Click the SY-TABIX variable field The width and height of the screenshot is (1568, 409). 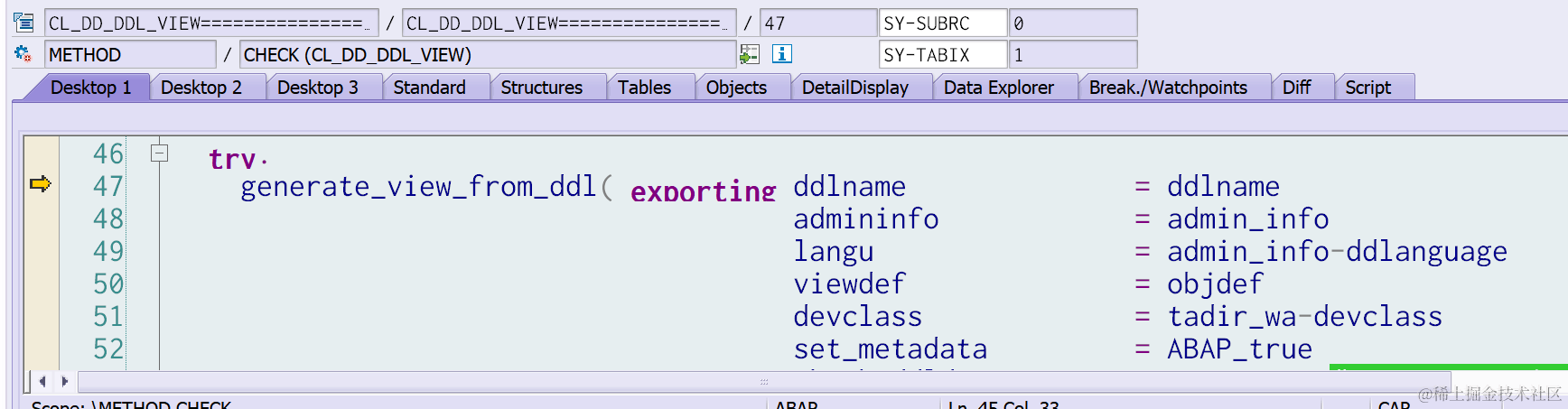[943, 55]
